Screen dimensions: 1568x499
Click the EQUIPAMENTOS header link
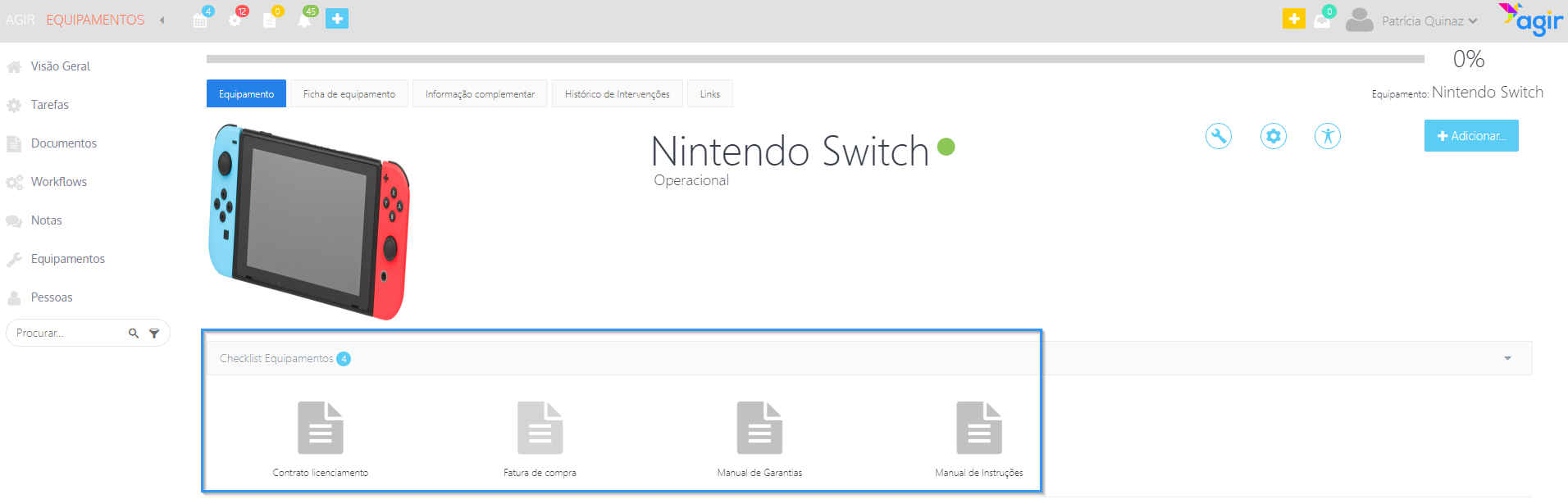[x=95, y=20]
